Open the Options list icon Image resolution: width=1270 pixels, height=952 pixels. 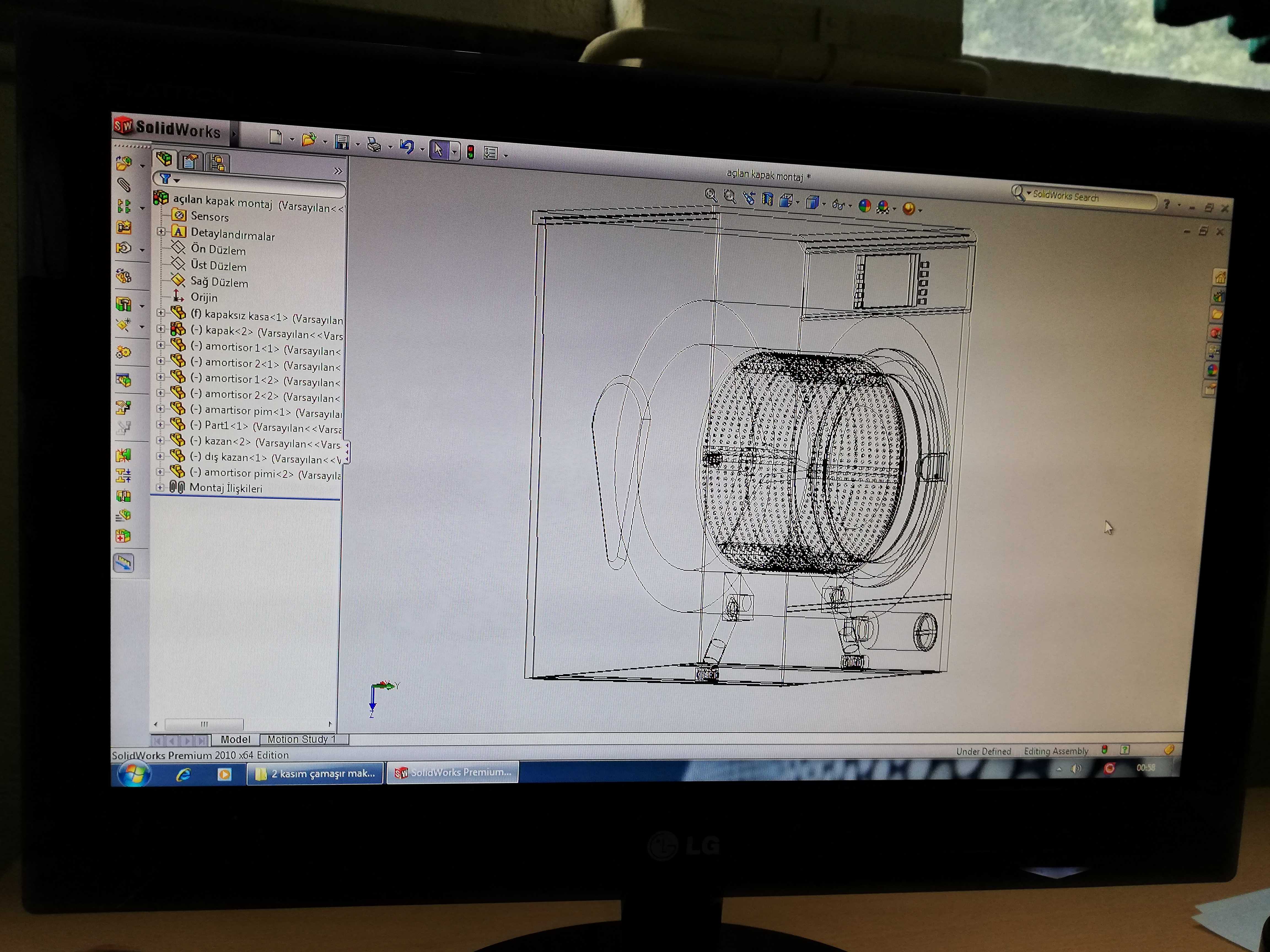point(490,153)
